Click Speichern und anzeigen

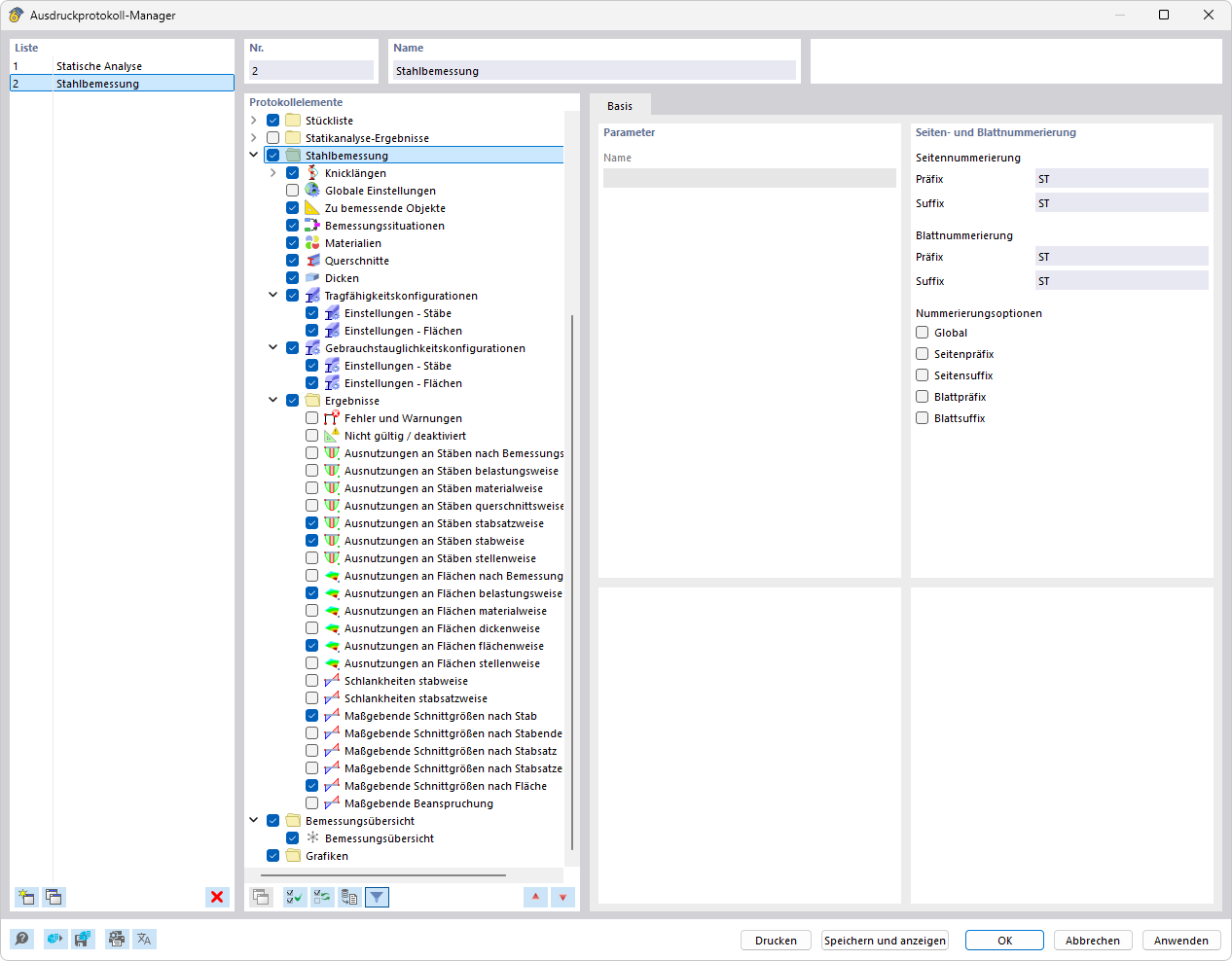[x=885, y=941]
